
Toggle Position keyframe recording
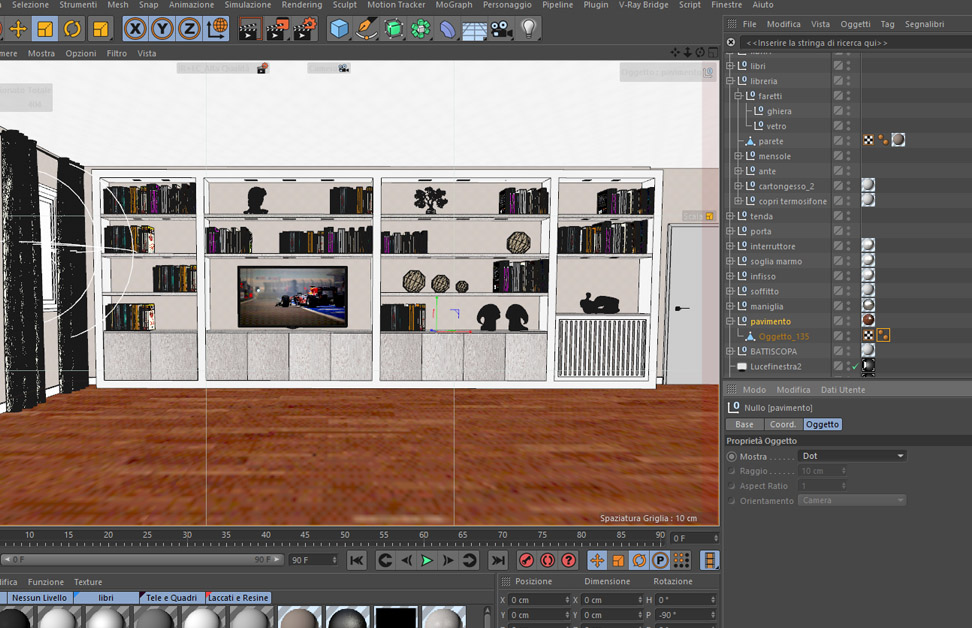597,560
